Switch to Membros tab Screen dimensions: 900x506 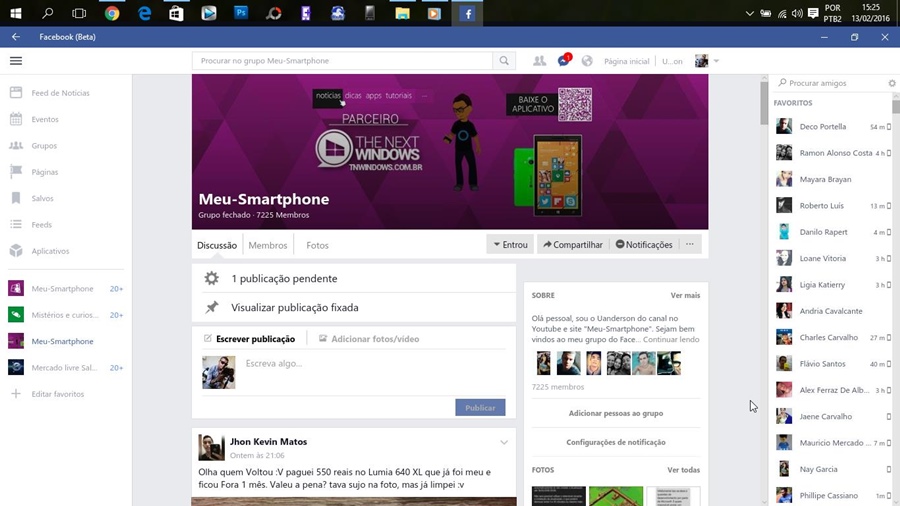pos(268,246)
